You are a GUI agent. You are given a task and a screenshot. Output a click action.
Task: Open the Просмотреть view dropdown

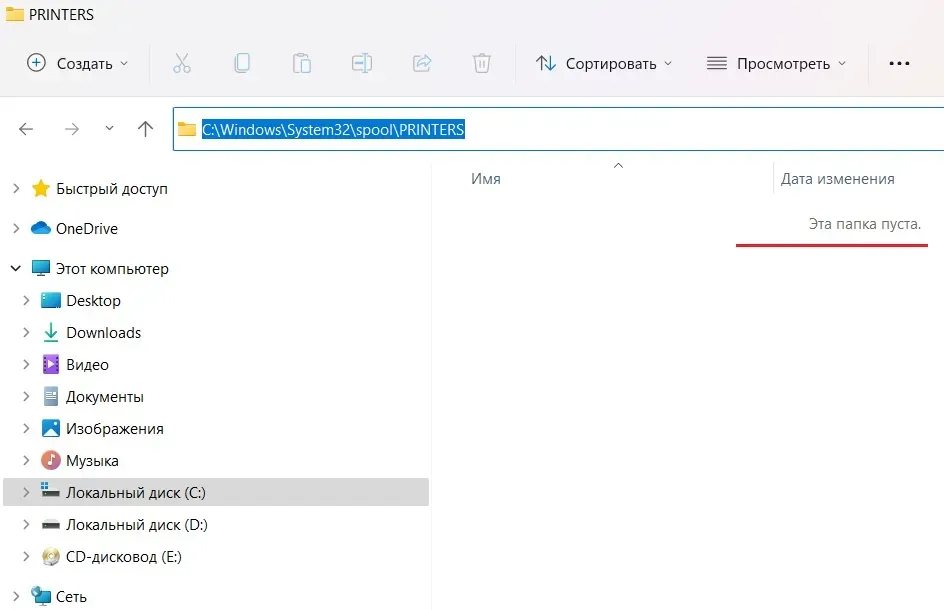tap(776, 63)
